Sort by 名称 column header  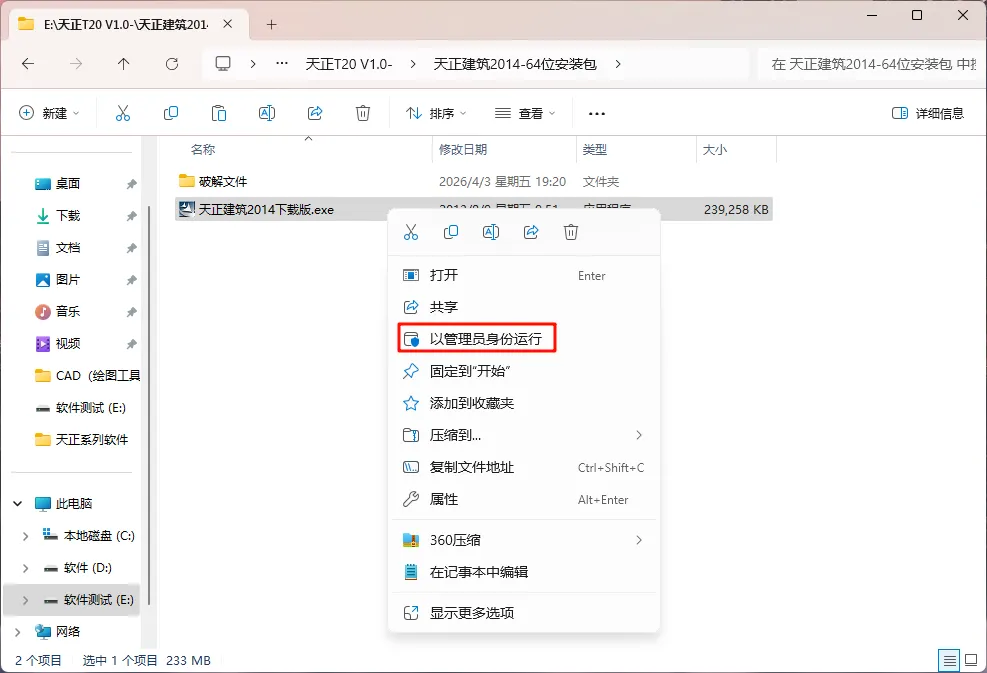tap(203, 149)
